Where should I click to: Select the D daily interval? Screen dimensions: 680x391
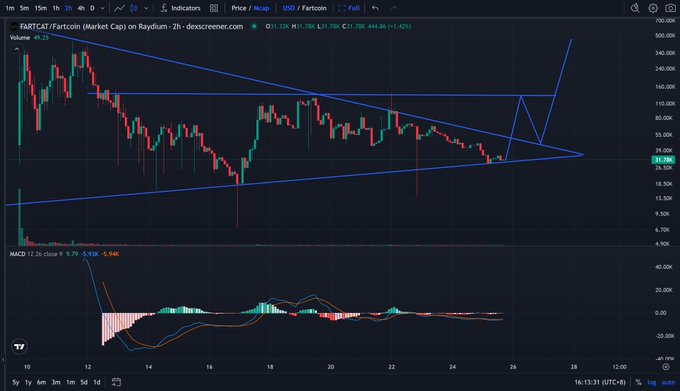pyautogui.click(x=92, y=8)
